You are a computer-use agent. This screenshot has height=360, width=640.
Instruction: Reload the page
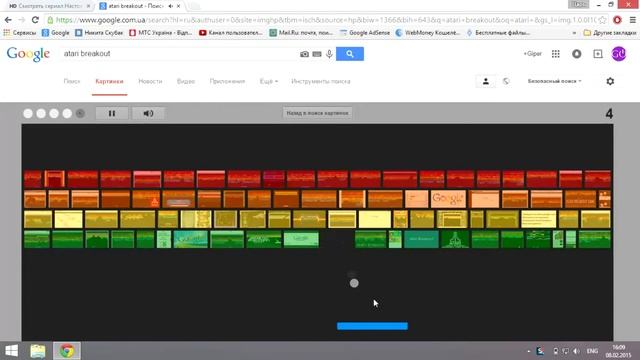tap(35, 20)
